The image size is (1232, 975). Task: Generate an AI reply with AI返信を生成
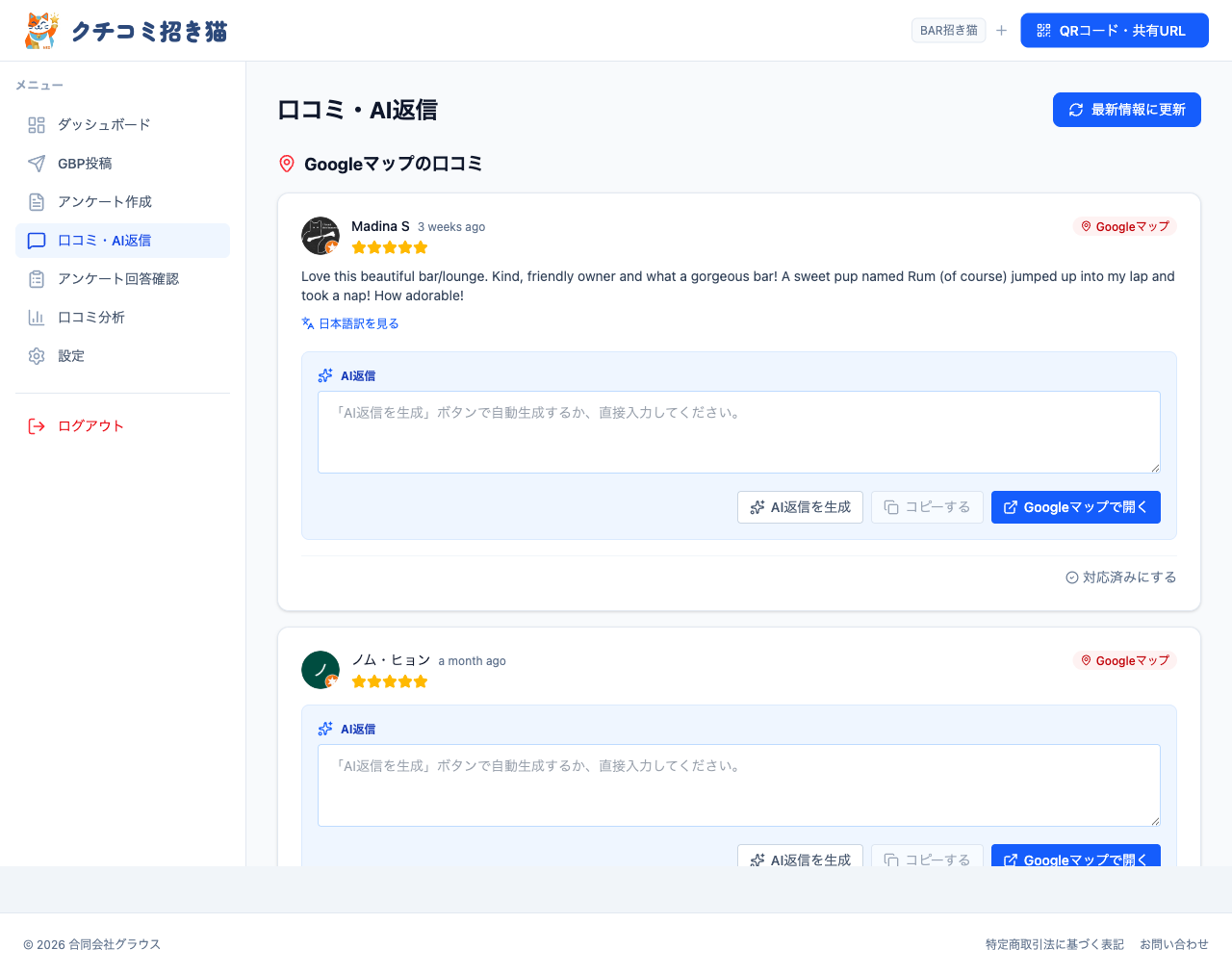point(800,507)
